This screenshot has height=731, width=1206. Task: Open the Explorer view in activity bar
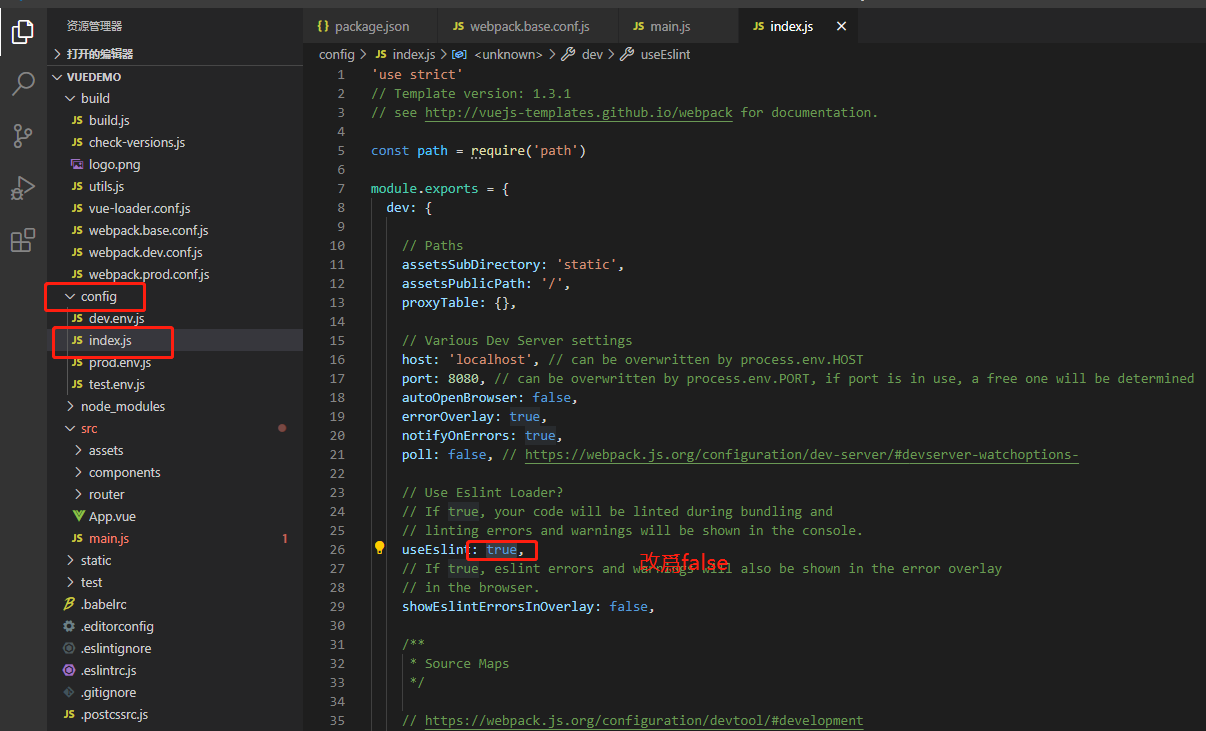pyautogui.click(x=22, y=32)
